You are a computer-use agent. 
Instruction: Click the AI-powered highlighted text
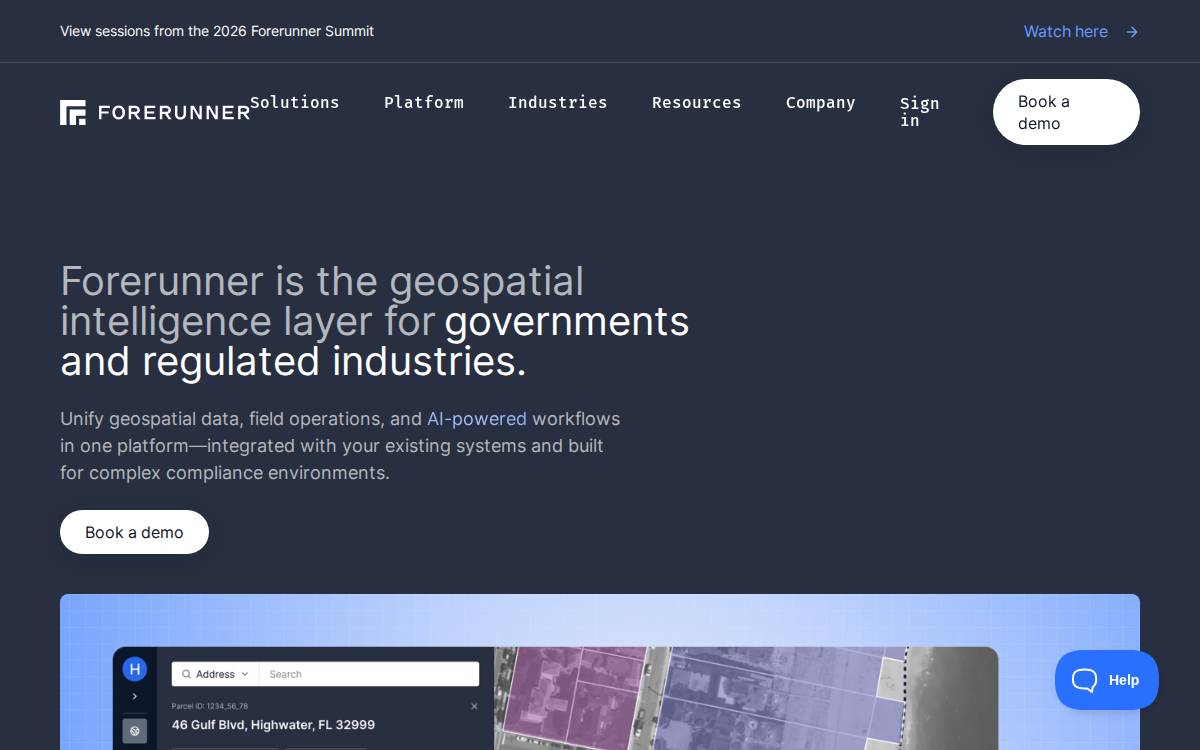pyautogui.click(x=477, y=419)
